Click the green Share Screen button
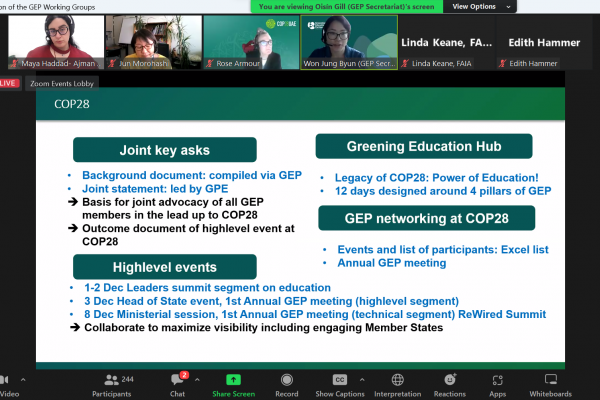The image size is (600, 400). [x=233, y=384]
